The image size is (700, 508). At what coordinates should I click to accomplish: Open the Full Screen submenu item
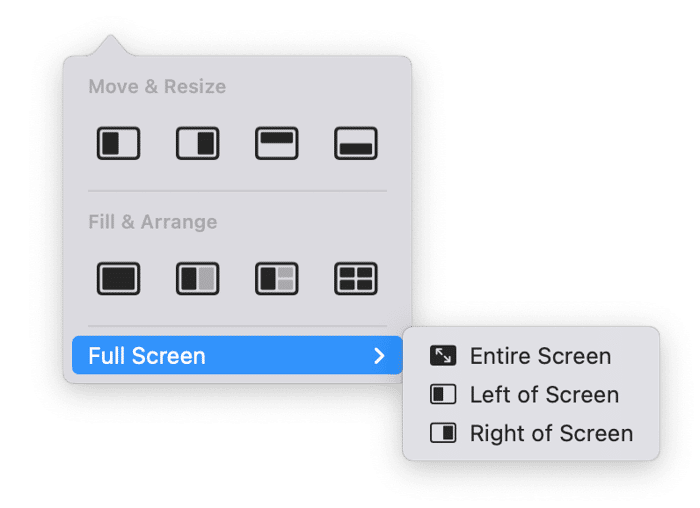147,355
